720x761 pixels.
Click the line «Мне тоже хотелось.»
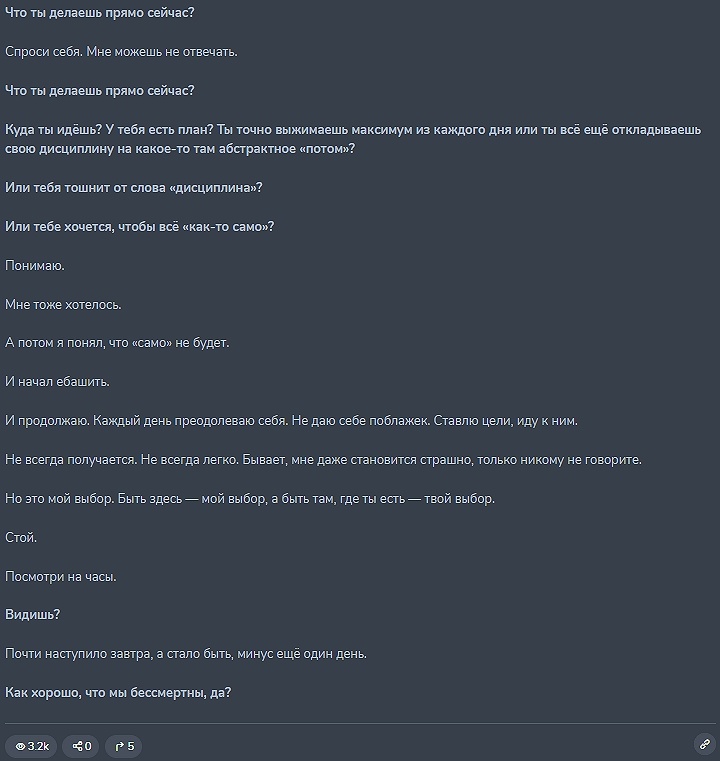(63, 304)
